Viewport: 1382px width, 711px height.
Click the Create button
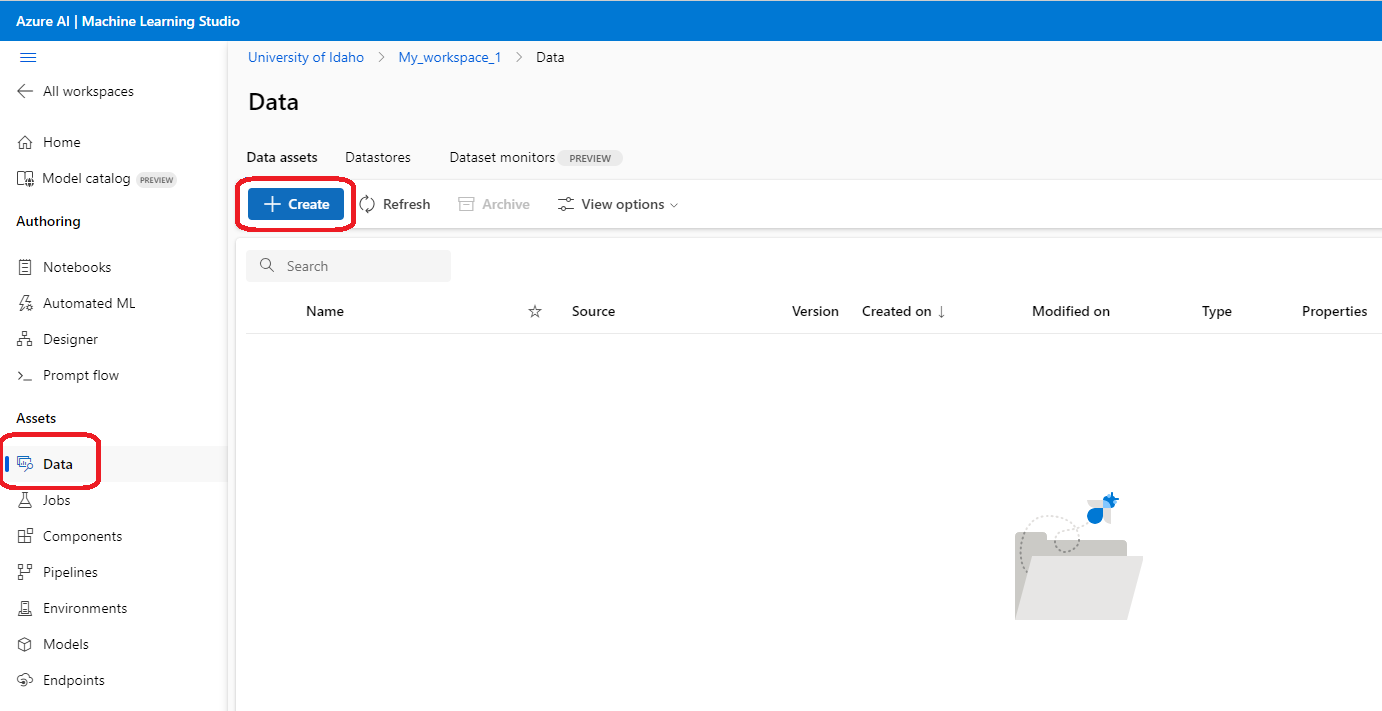point(296,204)
